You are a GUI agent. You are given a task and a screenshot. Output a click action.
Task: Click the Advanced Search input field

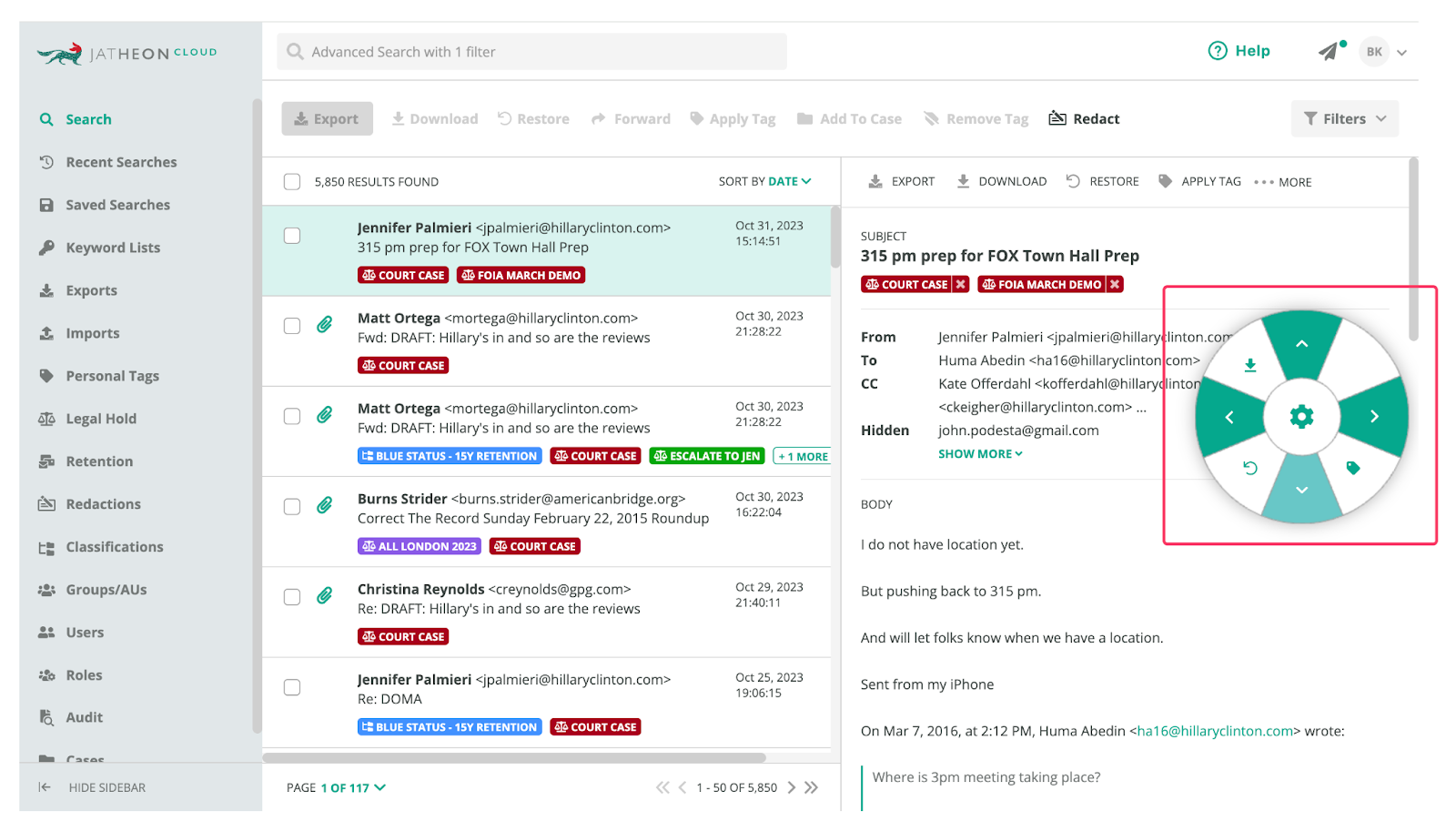click(x=531, y=52)
